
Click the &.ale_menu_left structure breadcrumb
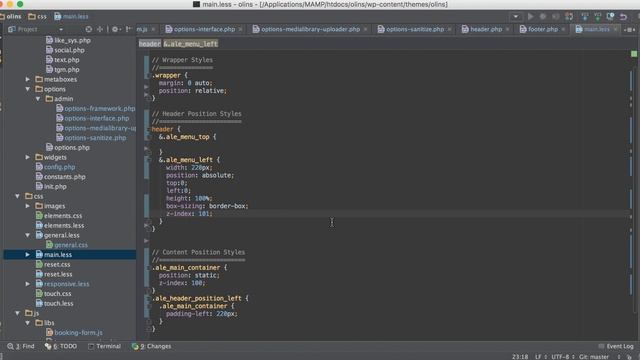(x=191, y=44)
